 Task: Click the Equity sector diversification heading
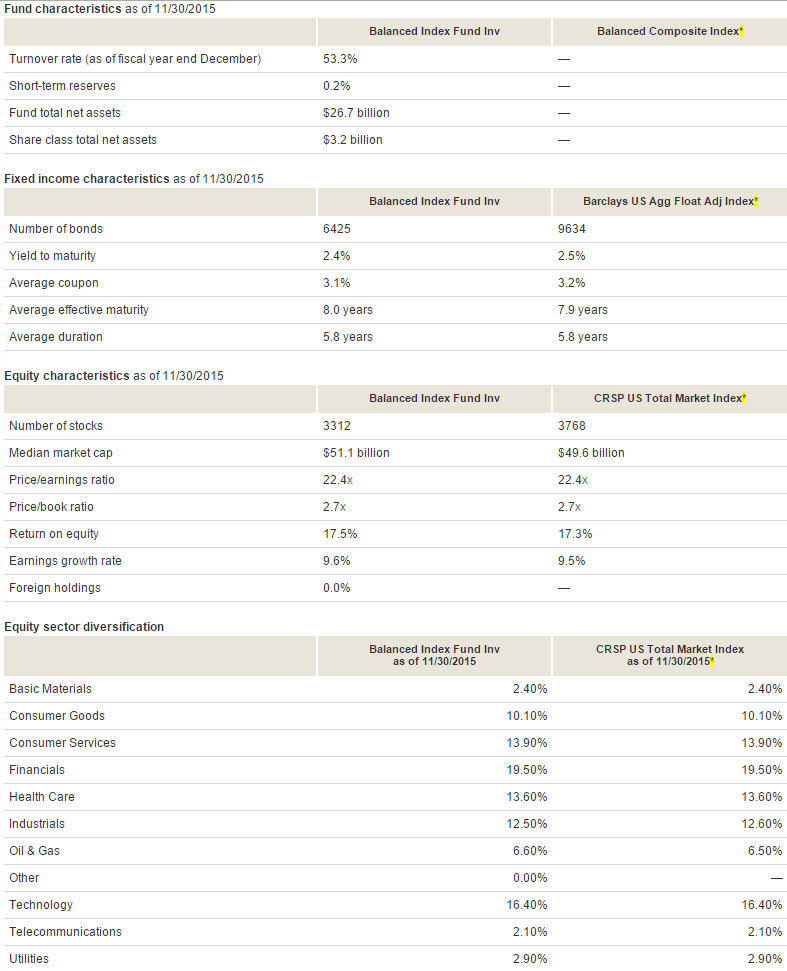(84, 627)
